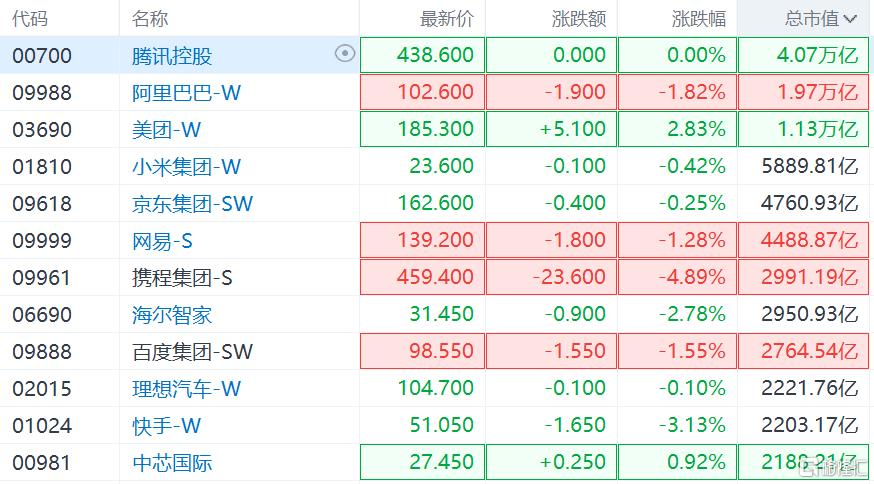Screen dimensions: 874x484
Task: Click the 涨跌幅 column header
Action: pos(699,19)
